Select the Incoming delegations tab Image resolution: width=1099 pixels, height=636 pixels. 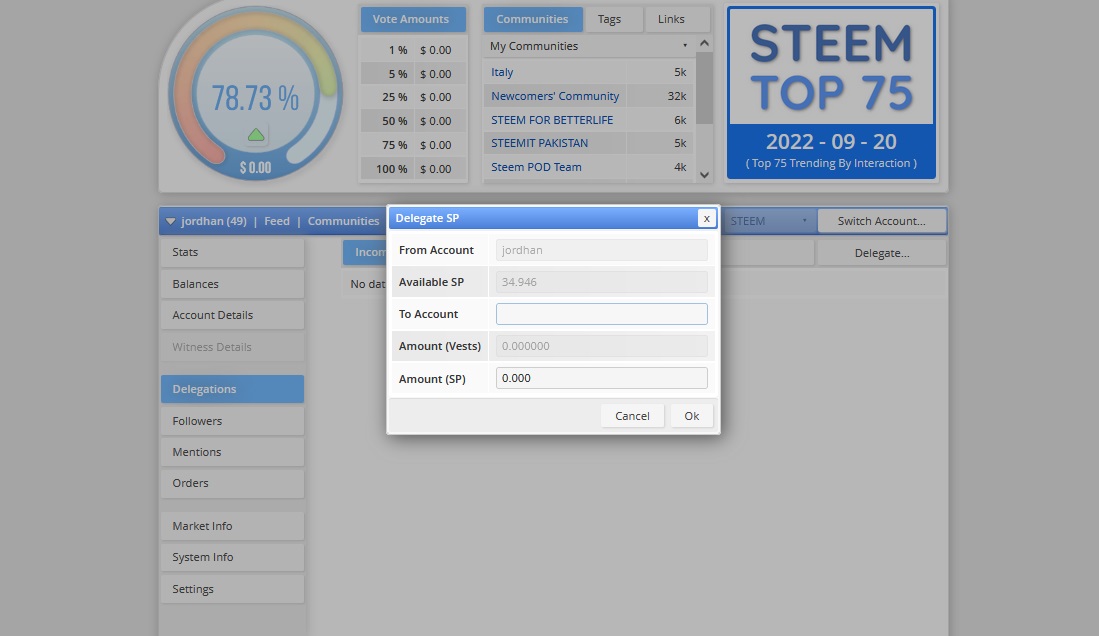tap(364, 252)
